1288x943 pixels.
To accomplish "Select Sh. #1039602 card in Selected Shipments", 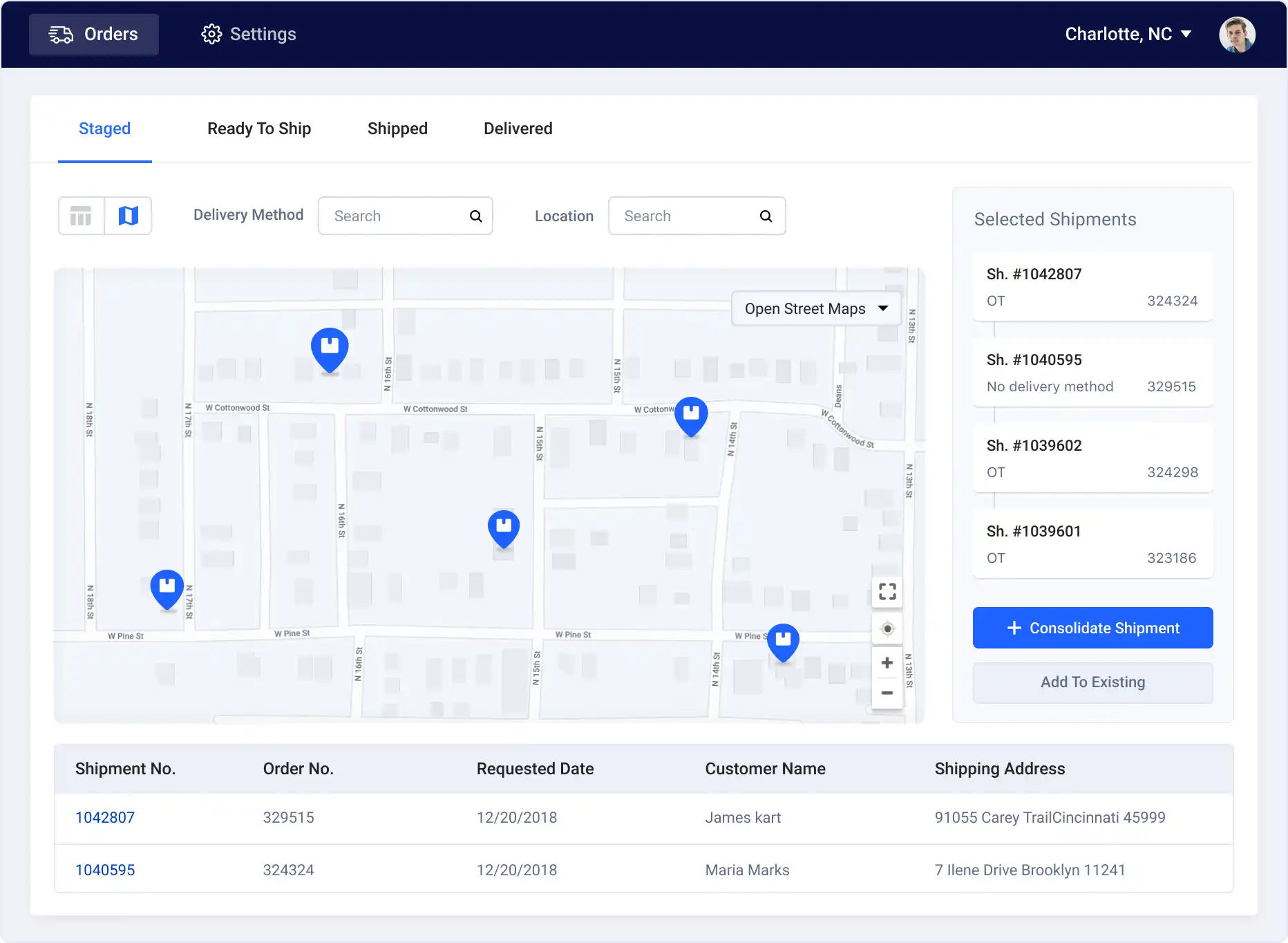I will point(1092,458).
